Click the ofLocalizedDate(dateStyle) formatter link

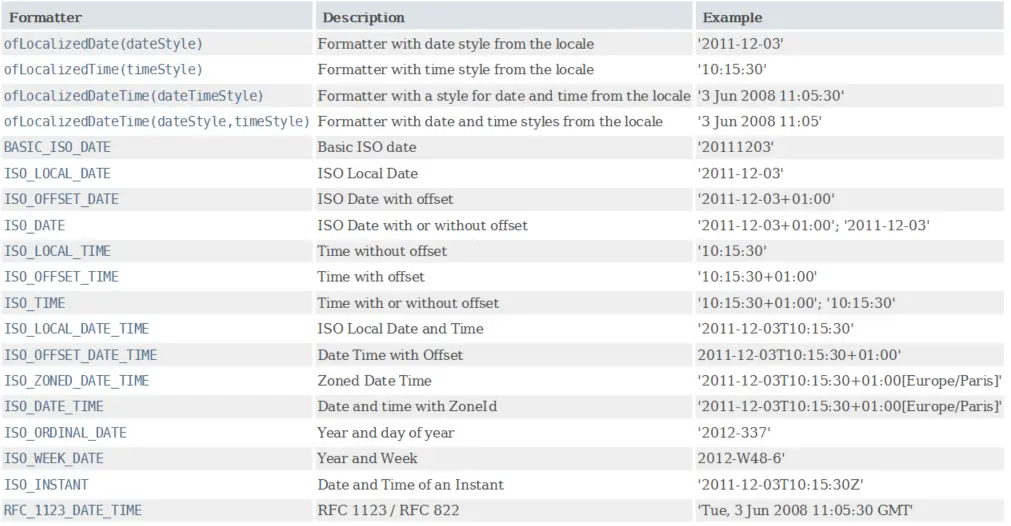103,44
